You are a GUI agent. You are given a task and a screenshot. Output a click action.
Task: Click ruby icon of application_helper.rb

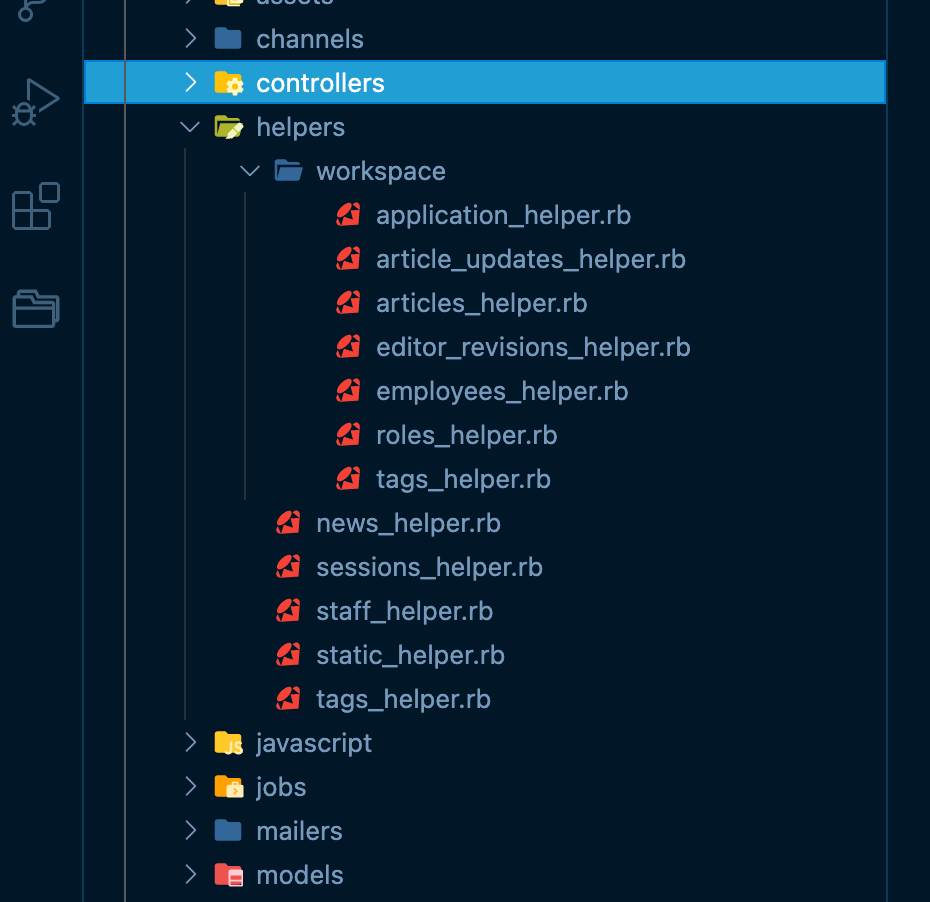pyautogui.click(x=348, y=215)
